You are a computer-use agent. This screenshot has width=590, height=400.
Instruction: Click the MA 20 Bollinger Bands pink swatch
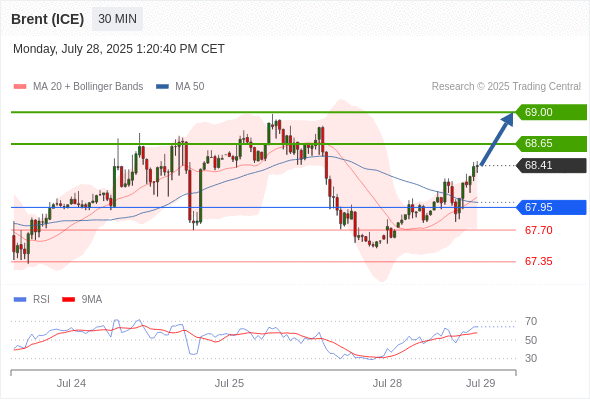tap(20, 87)
